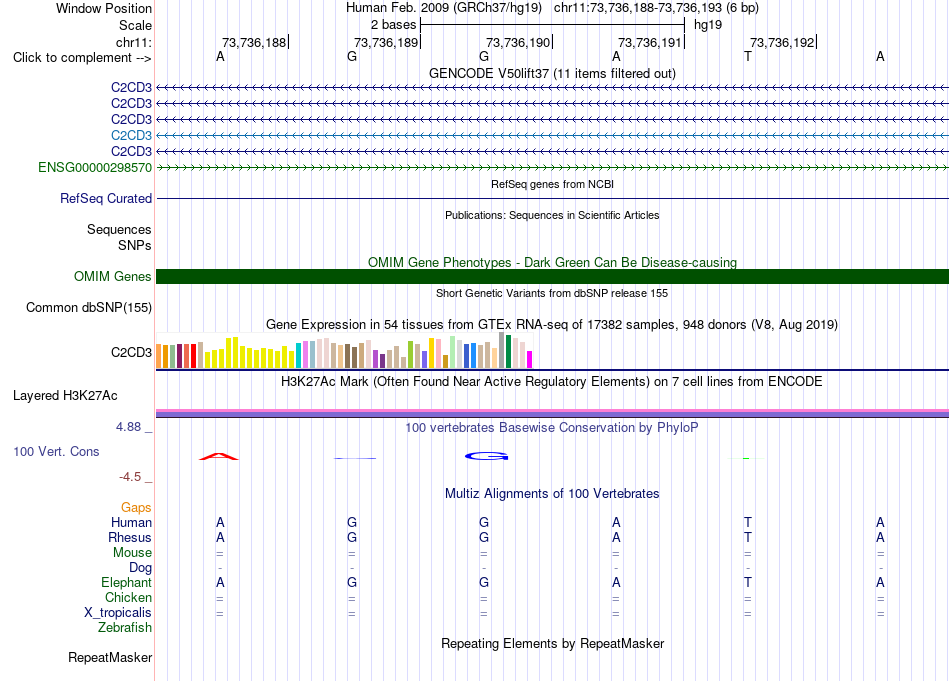Image resolution: width=950 pixels, height=681 pixels.
Task: Click the RepeatMasker track label
Action: coord(110,657)
